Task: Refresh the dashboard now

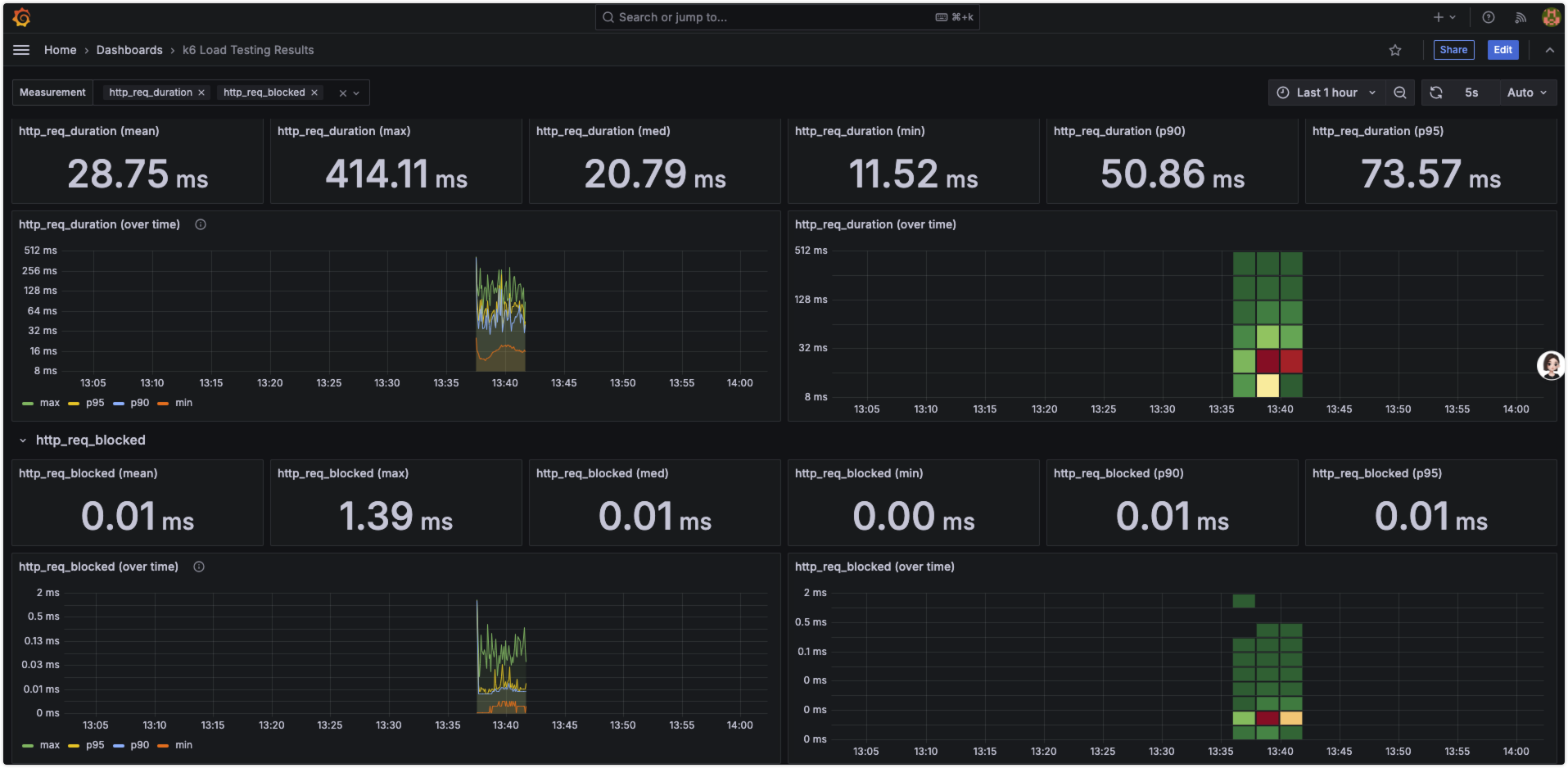Action: tap(1436, 93)
